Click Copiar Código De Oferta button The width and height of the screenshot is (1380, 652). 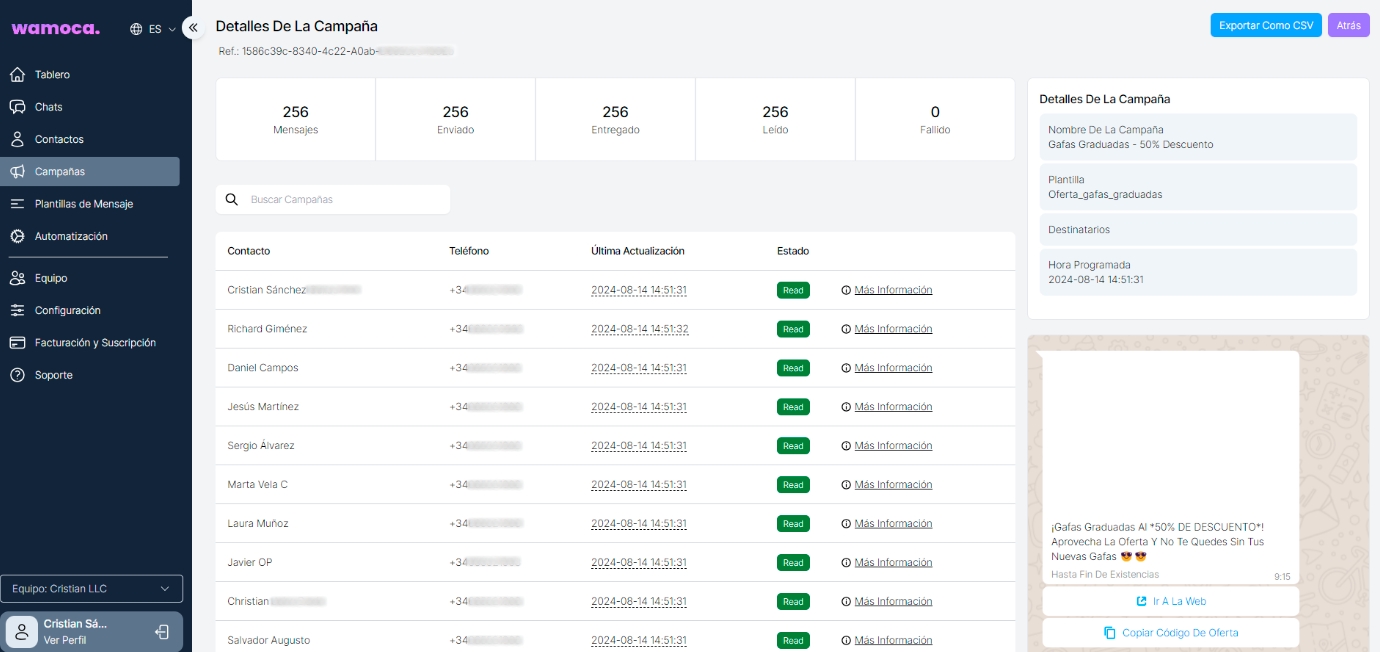pyautogui.click(x=1170, y=633)
